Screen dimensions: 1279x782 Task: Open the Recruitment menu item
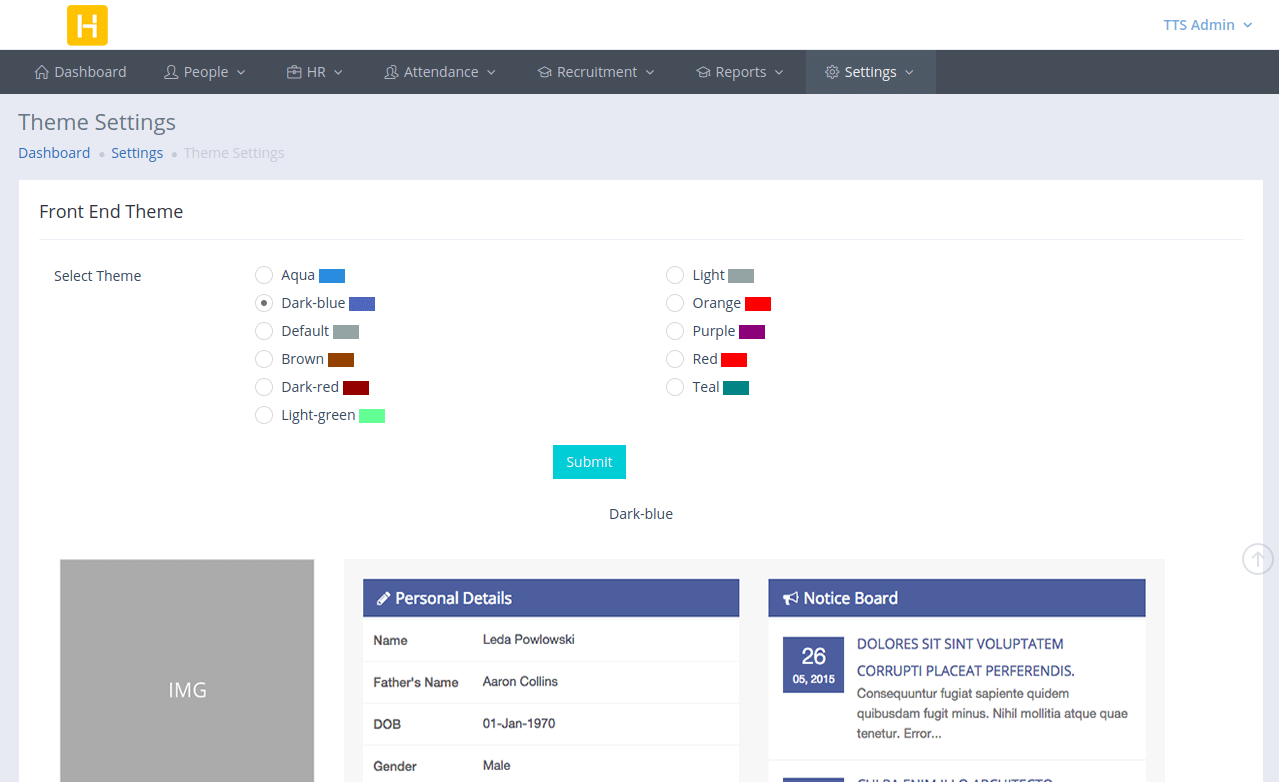(596, 72)
